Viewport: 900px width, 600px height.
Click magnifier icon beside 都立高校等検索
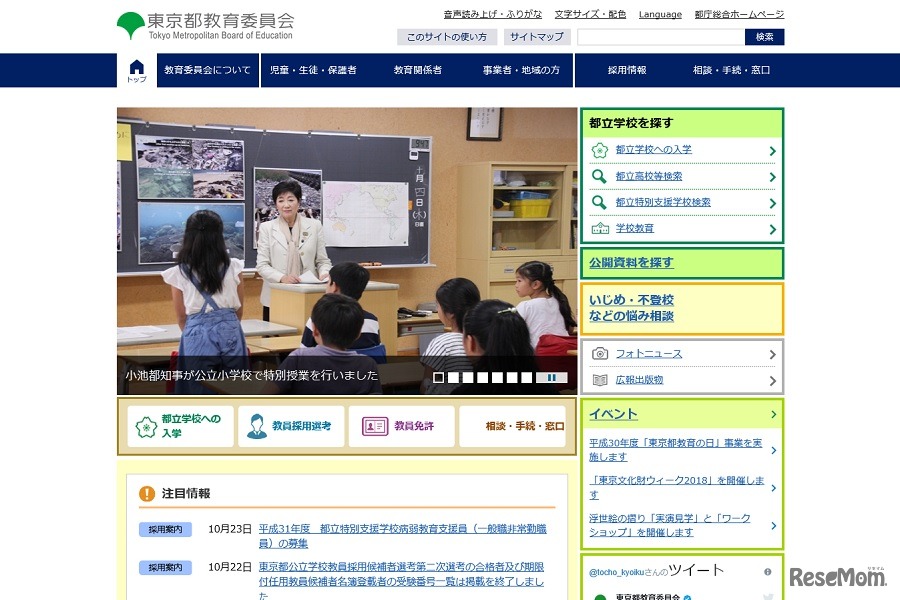click(599, 176)
